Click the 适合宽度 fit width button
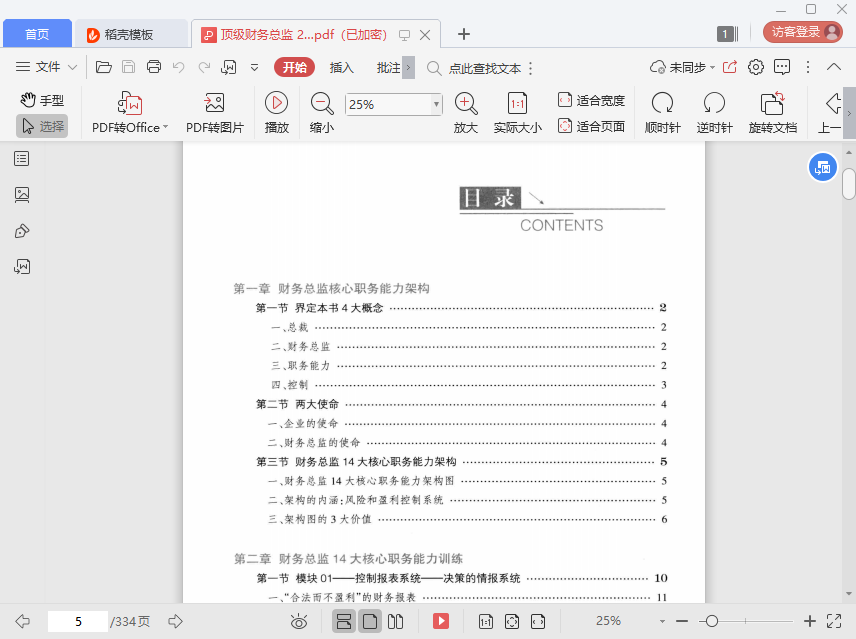Viewport: 856px width, 639px height. click(x=591, y=100)
